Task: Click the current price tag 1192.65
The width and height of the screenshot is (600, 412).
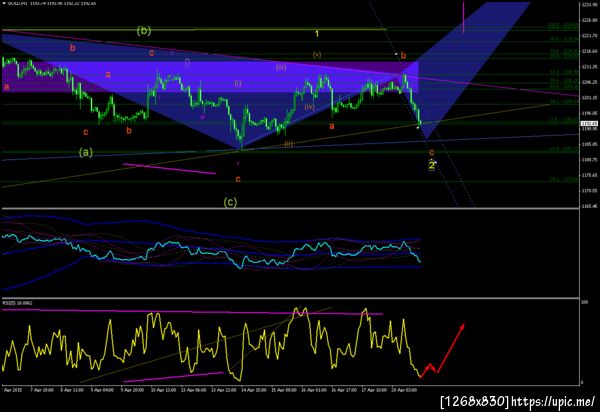Action: pos(590,124)
